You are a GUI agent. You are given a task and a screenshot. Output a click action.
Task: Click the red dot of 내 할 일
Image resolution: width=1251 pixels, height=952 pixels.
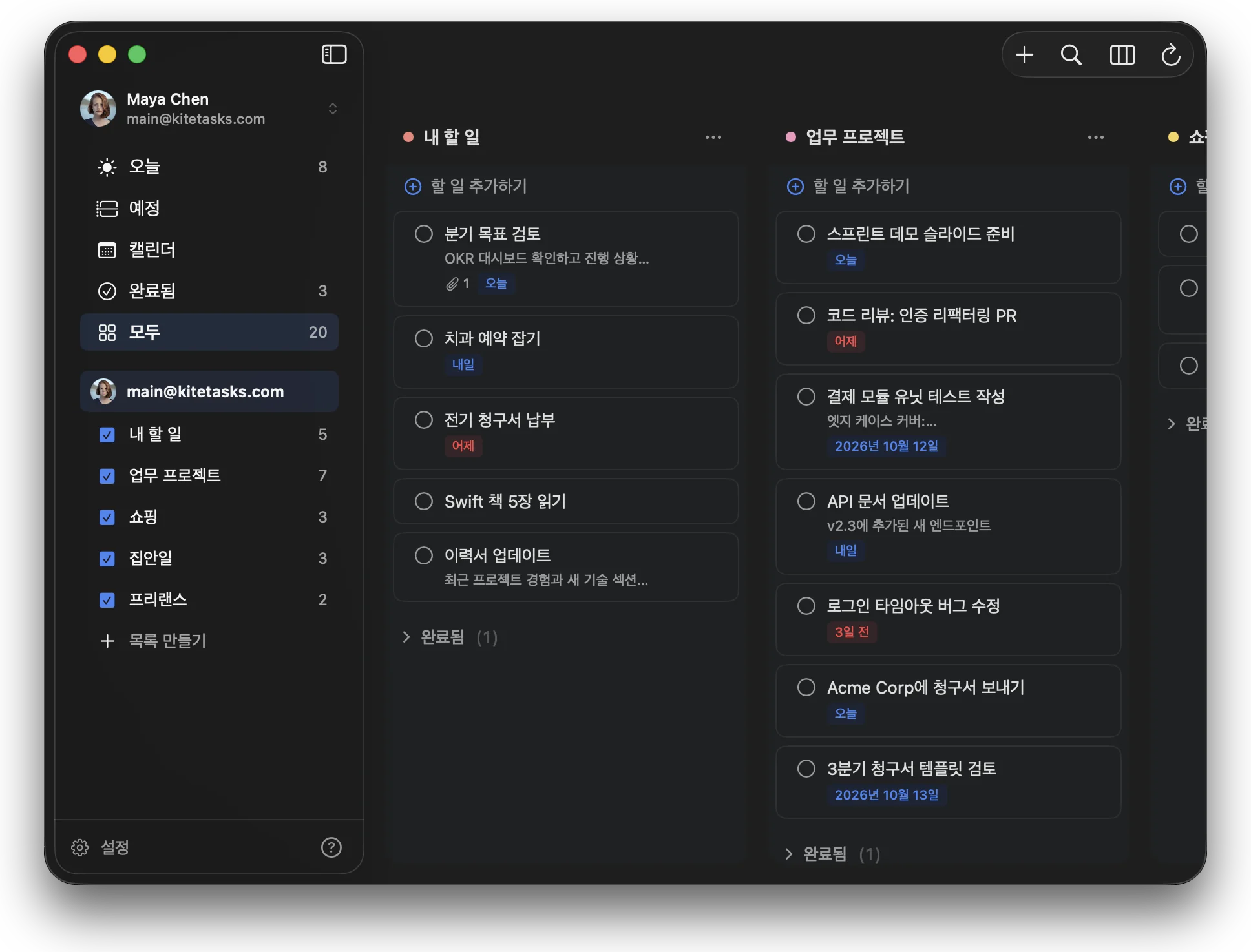coord(408,137)
